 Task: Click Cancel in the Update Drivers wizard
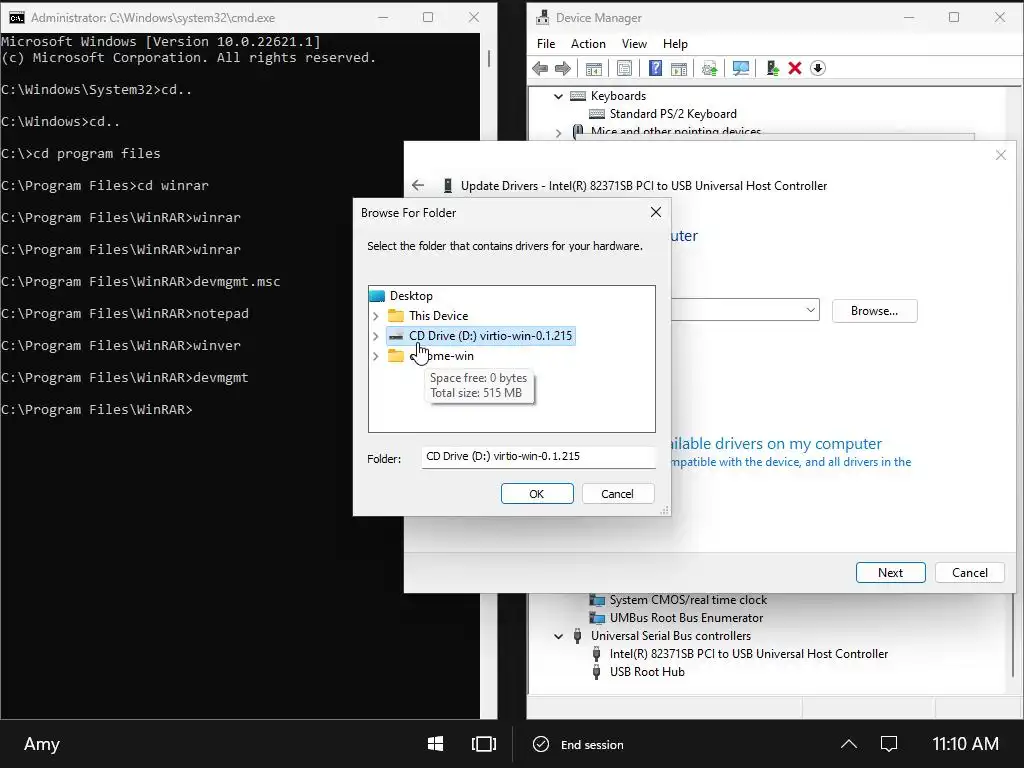point(970,573)
